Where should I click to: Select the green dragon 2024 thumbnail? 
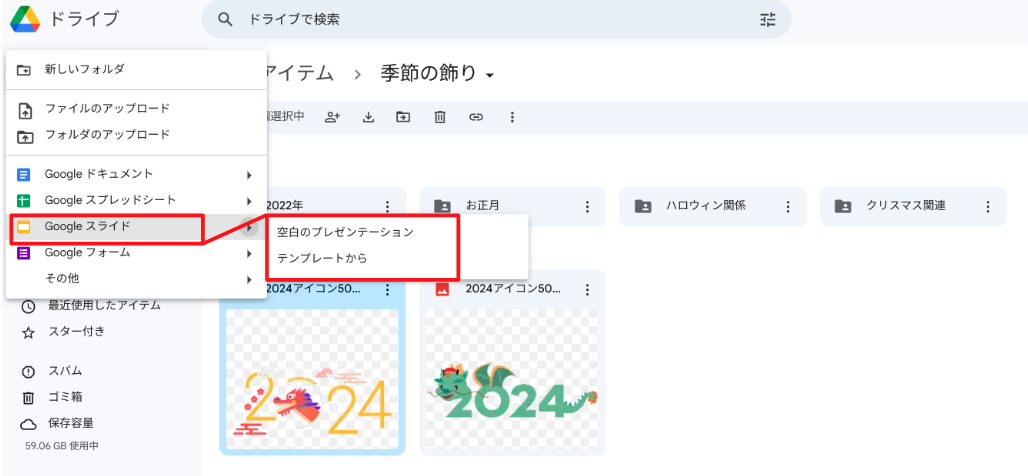click(x=512, y=378)
